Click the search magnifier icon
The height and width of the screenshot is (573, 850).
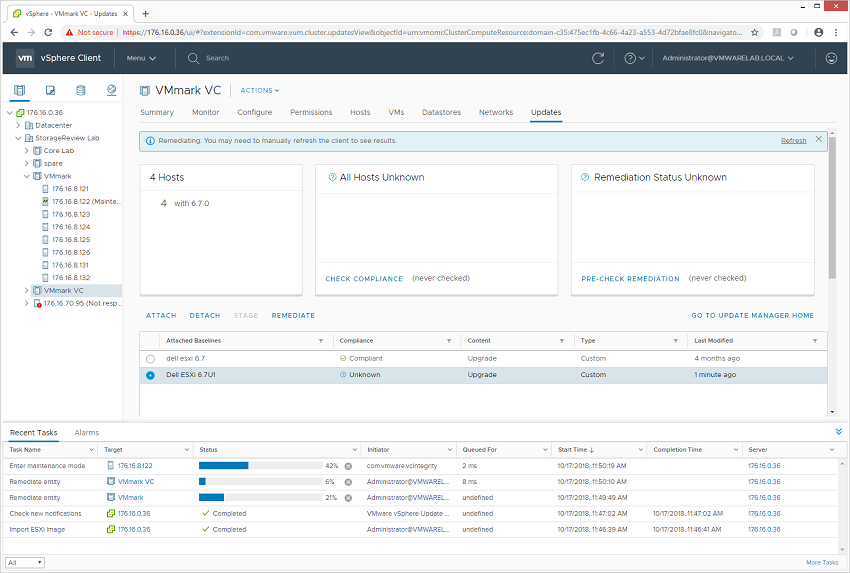tap(193, 58)
